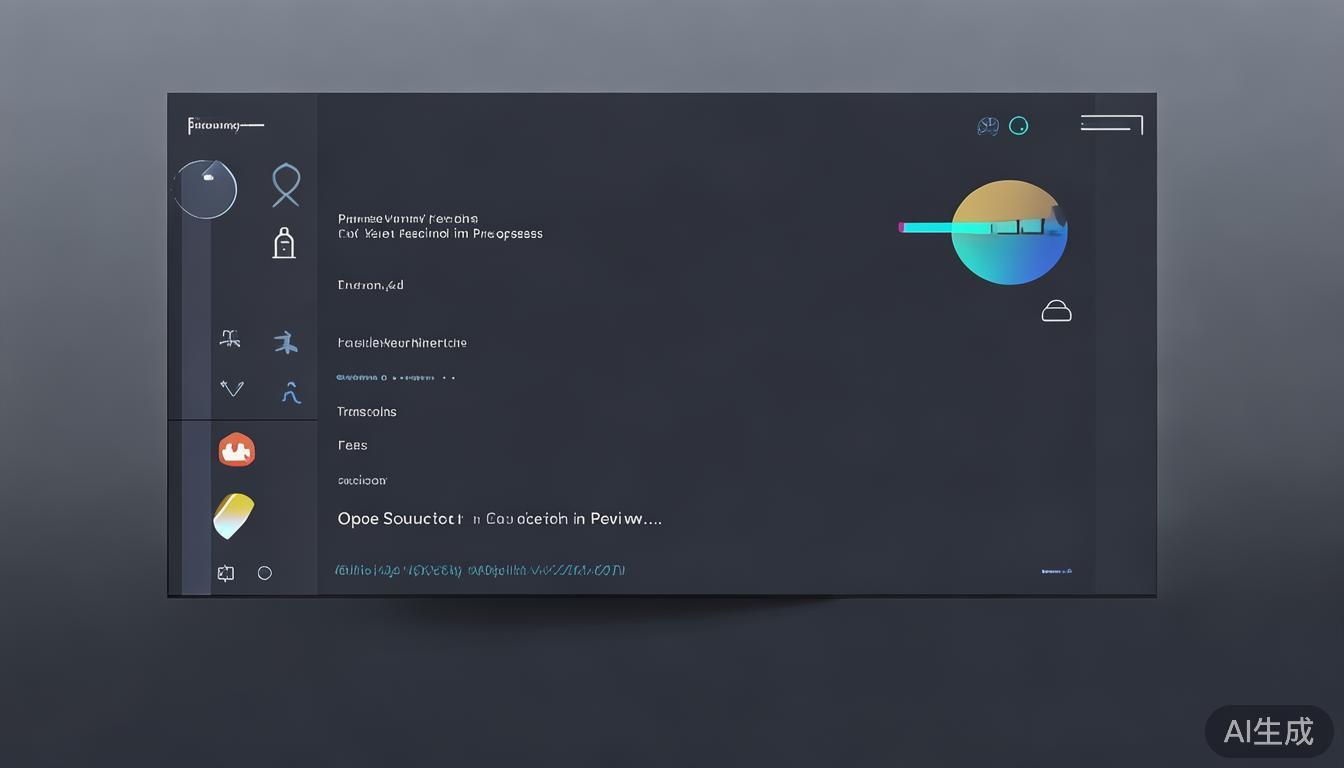The width and height of the screenshot is (1344, 768).
Task: Click the white dome icon below the gradient circle
Action: [x=1056, y=311]
